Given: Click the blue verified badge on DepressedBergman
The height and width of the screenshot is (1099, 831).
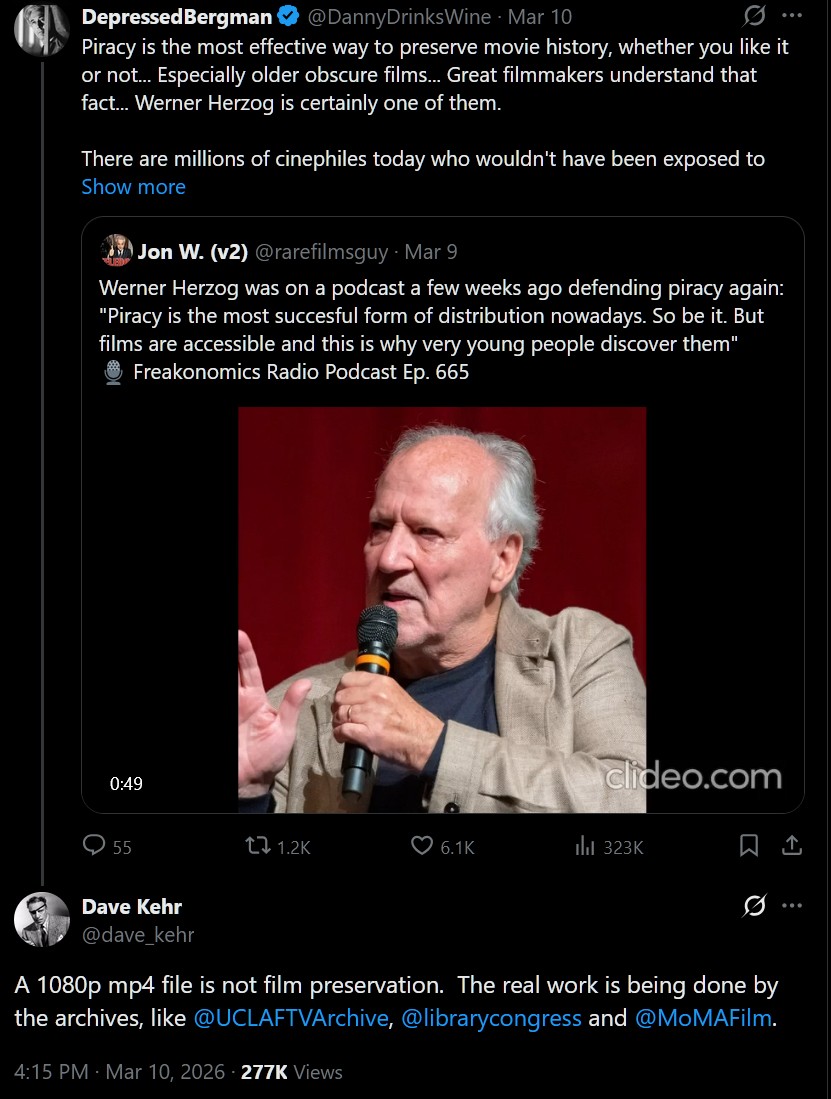Looking at the screenshot, I should click(x=288, y=17).
